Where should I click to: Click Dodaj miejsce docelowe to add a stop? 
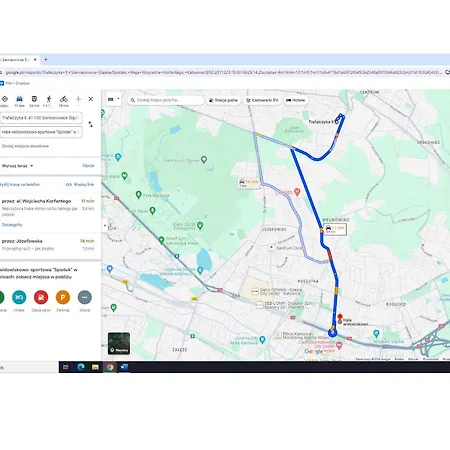[x=25, y=146]
